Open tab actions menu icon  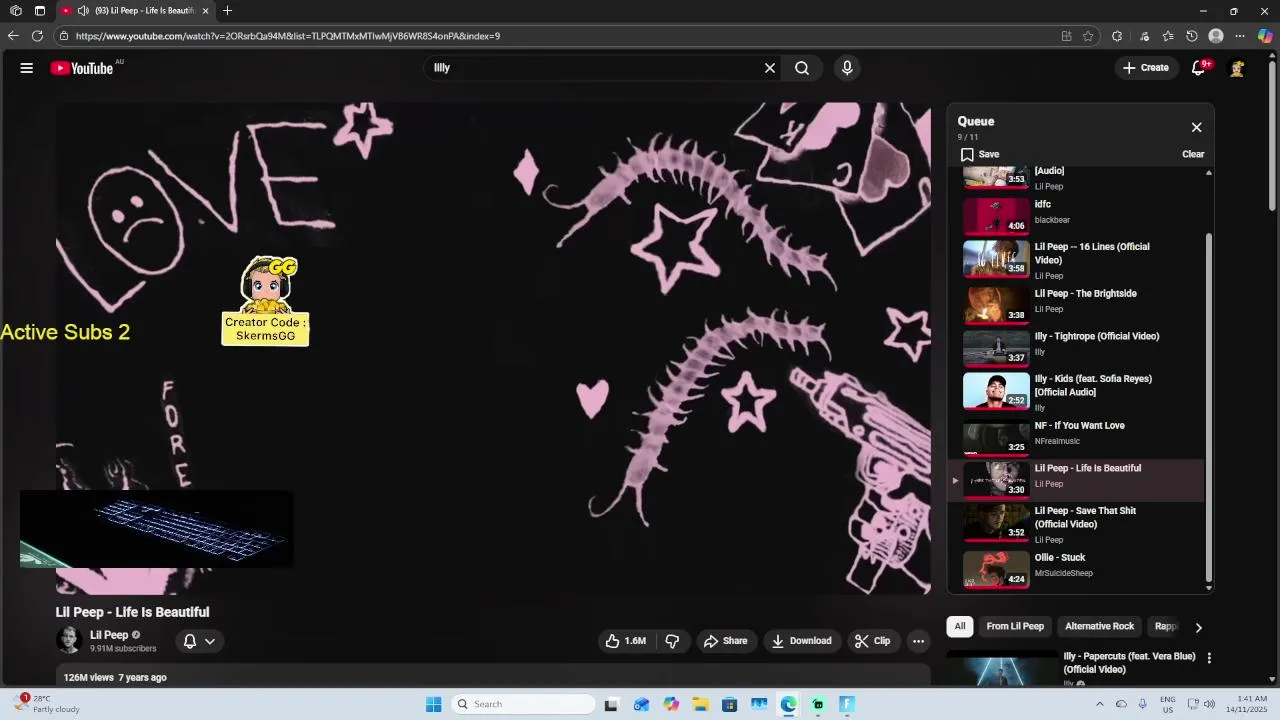pyautogui.click(x=39, y=11)
